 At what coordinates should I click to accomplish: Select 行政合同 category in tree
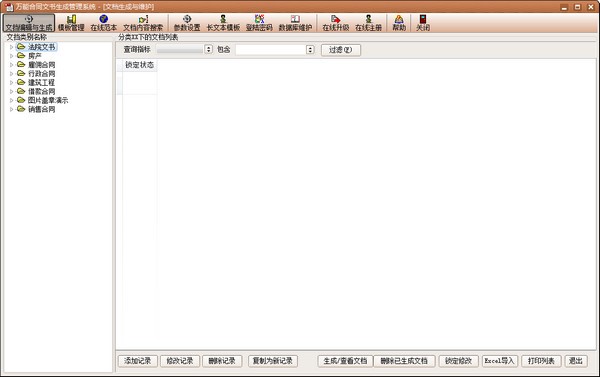[42, 73]
